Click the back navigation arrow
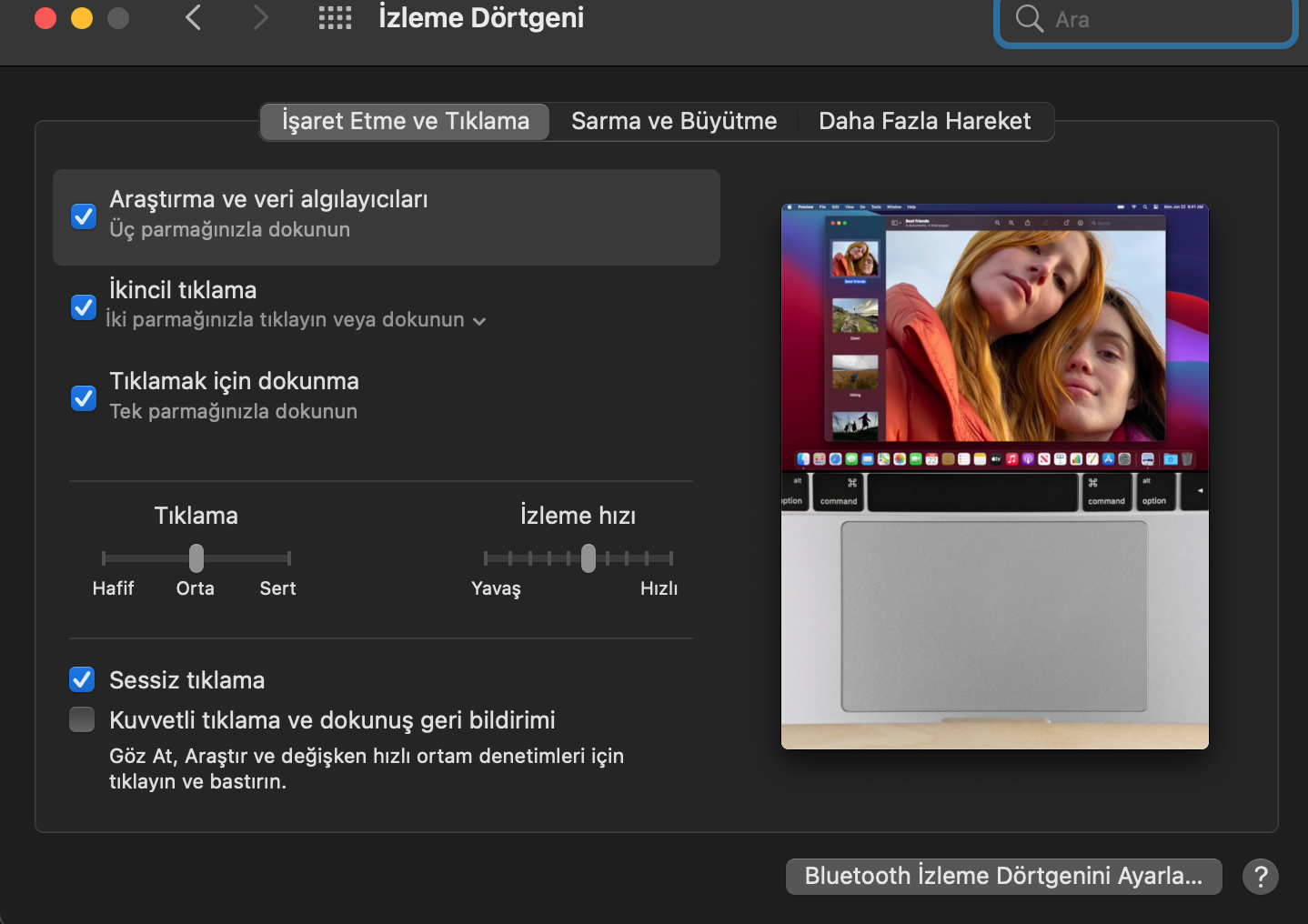Screen dimensions: 1308x924 coord(193,17)
